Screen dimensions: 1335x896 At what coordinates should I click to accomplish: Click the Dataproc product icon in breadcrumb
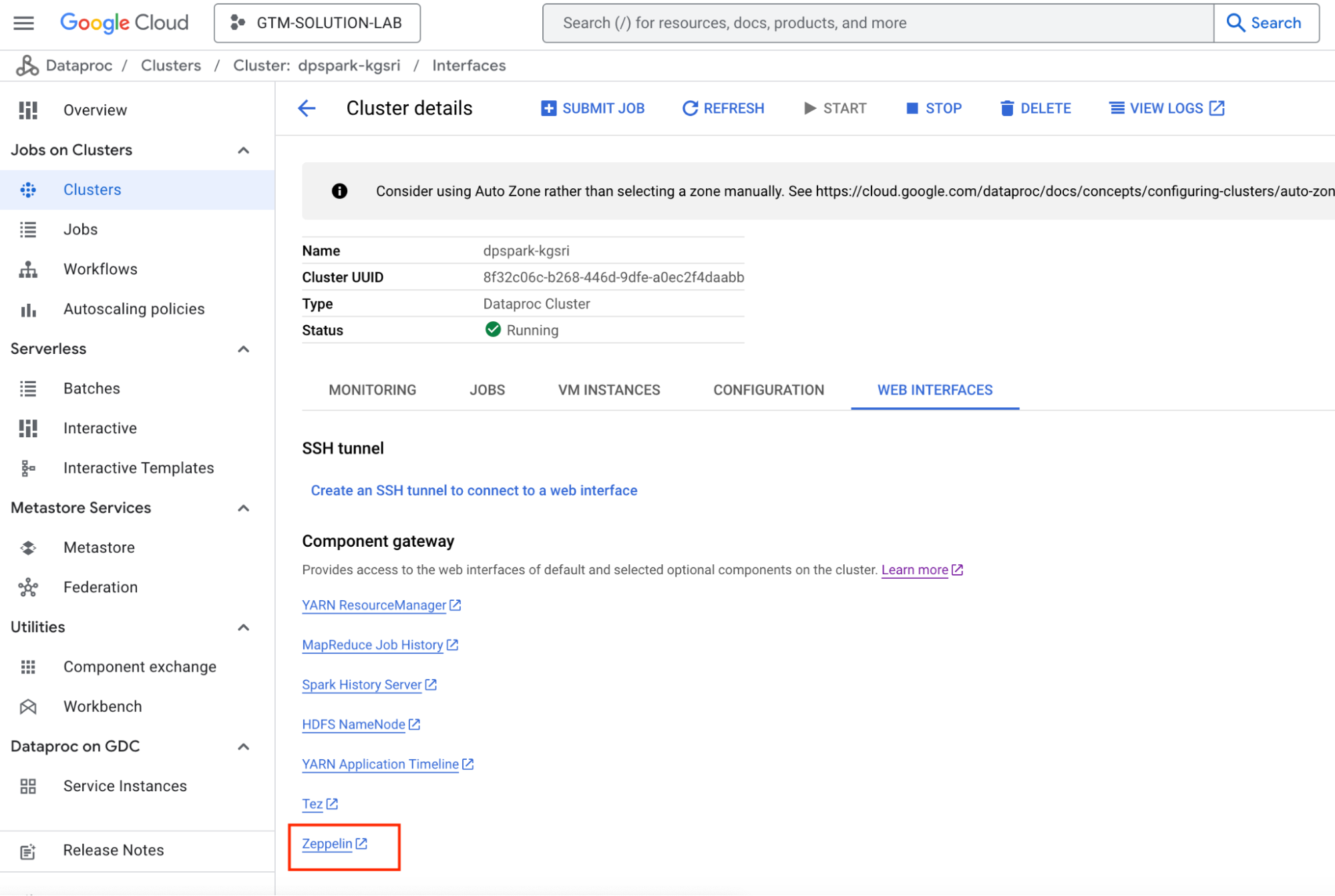27,65
